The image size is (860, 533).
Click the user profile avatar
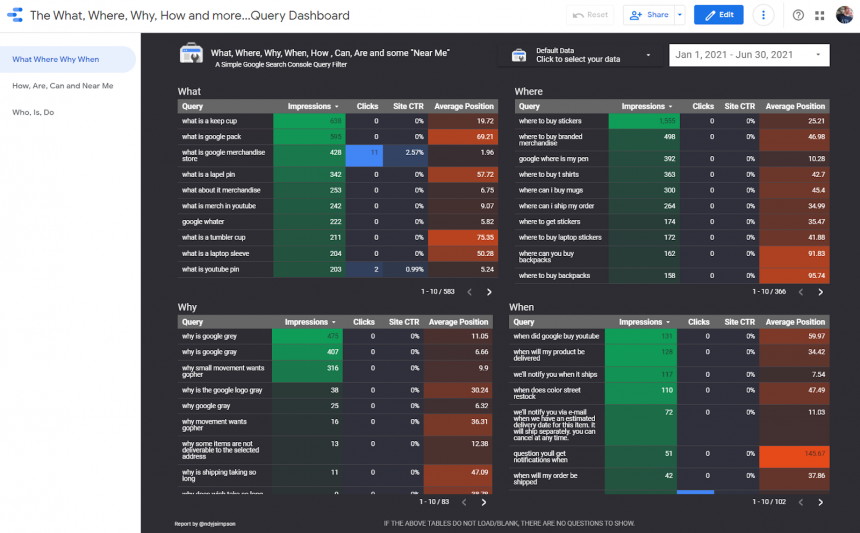click(844, 15)
